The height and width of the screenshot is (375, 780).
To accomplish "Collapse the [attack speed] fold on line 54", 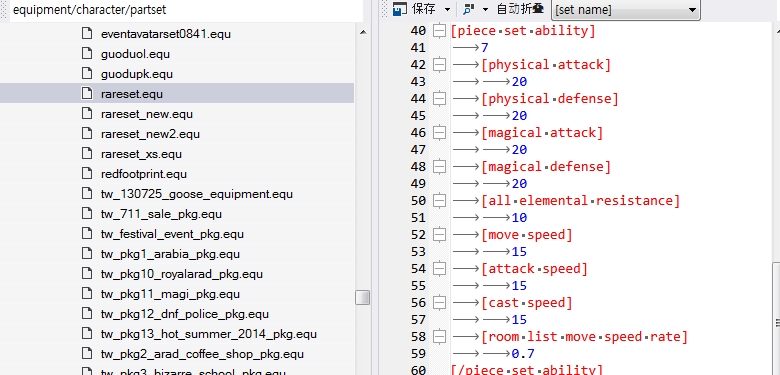I will 439,269.
